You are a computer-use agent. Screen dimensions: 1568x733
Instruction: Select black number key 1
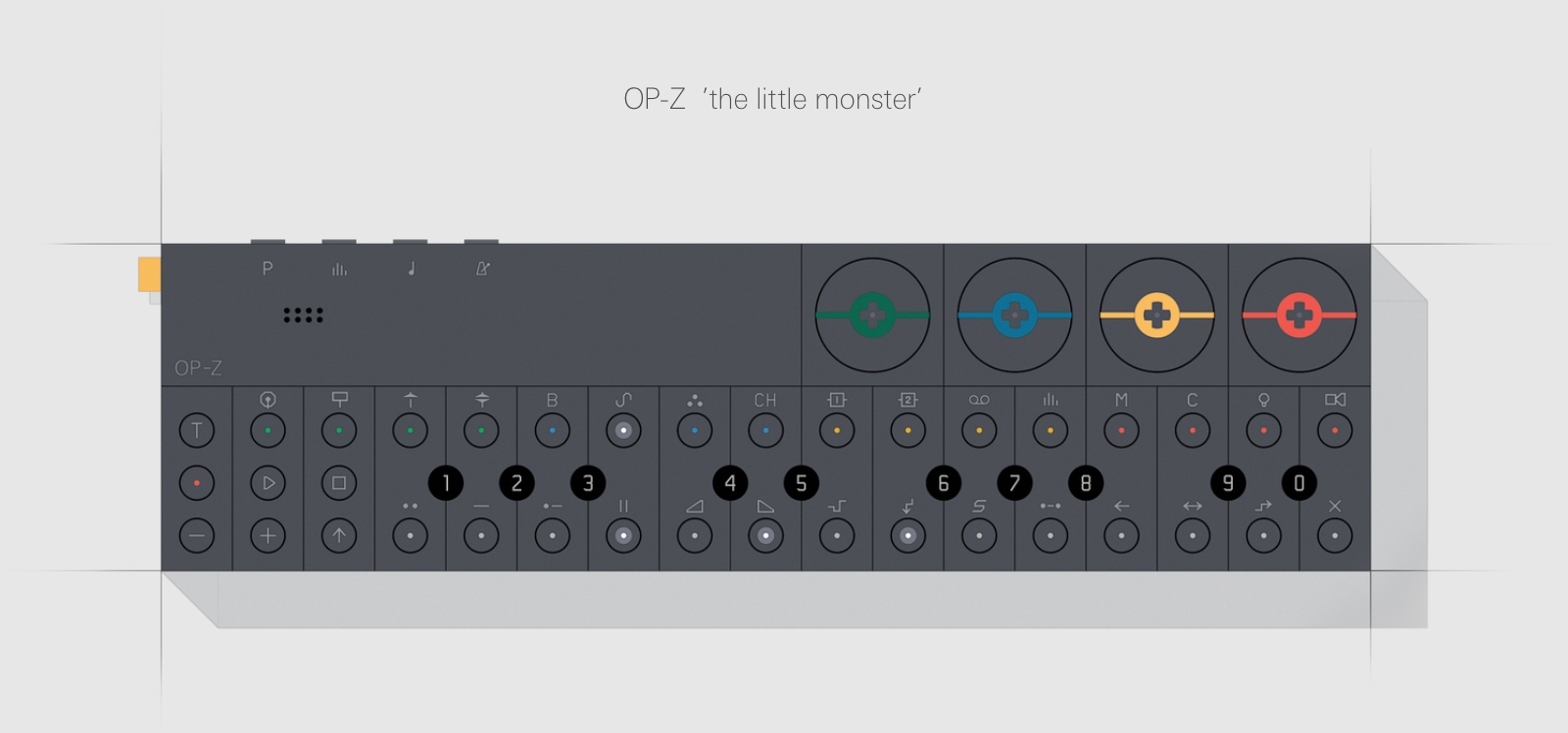click(446, 483)
